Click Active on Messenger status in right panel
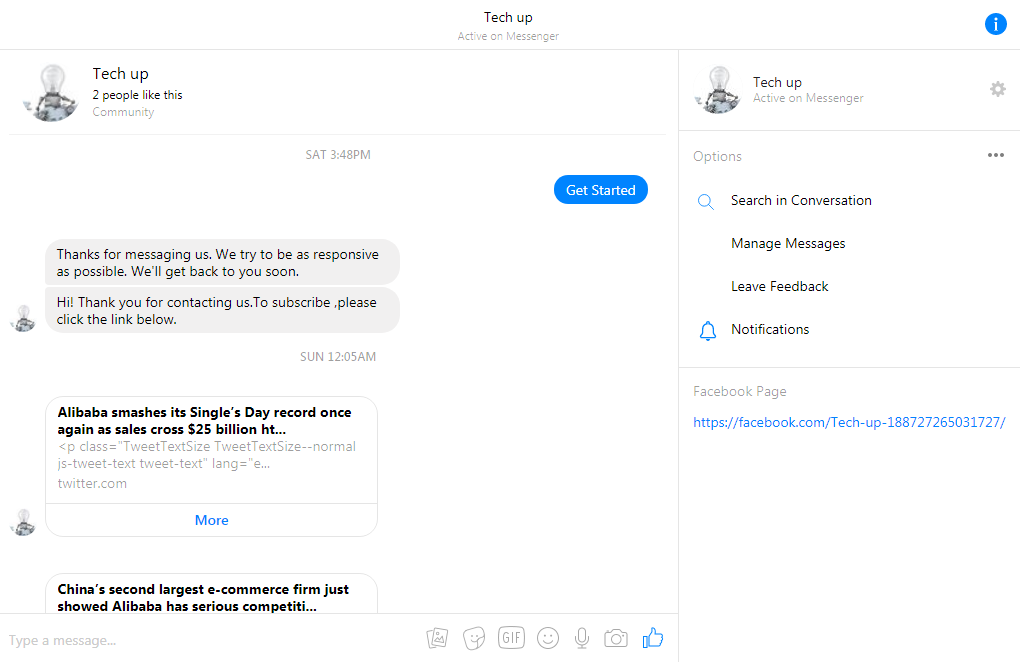 tap(808, 98)
